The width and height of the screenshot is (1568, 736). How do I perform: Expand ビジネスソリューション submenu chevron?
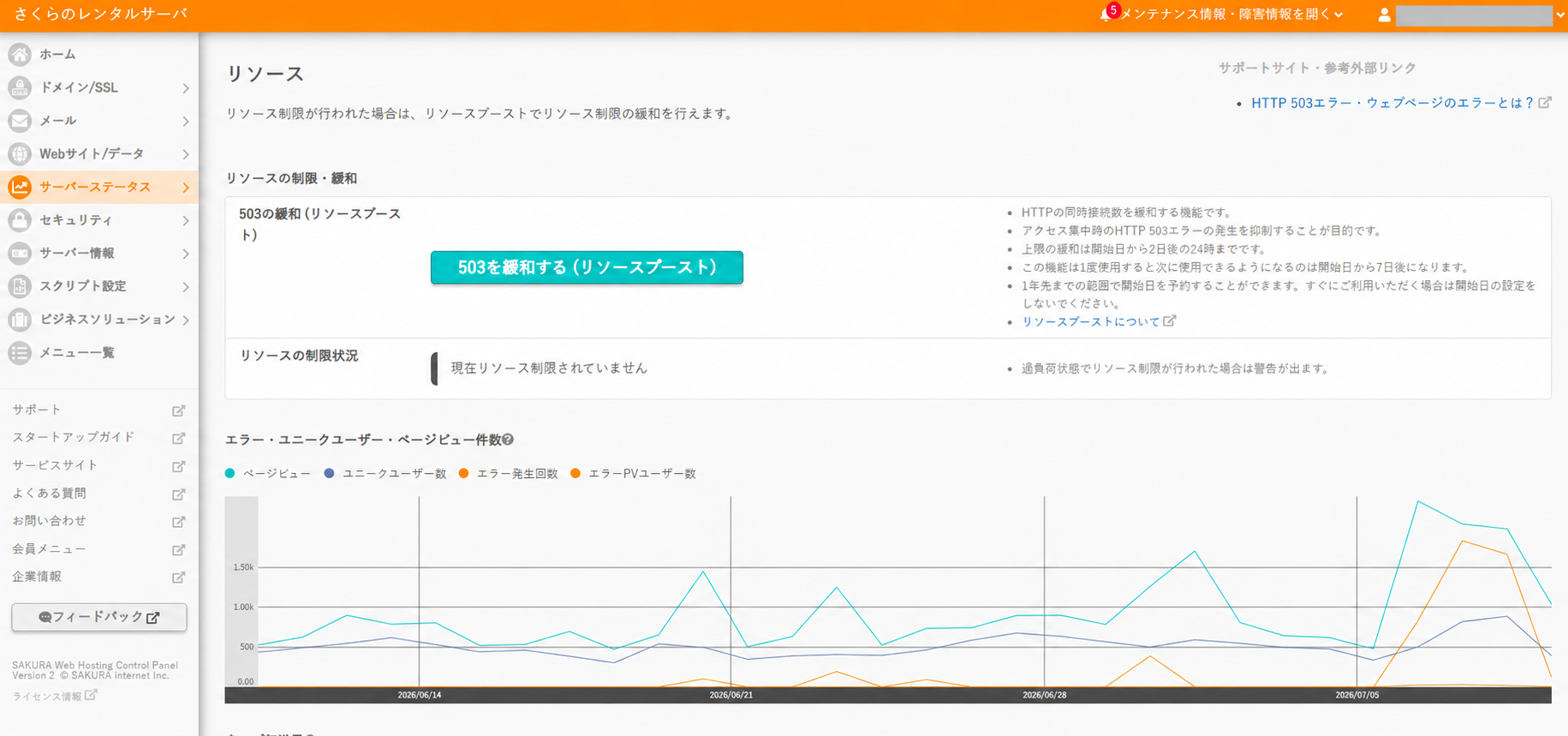point(186,320)
